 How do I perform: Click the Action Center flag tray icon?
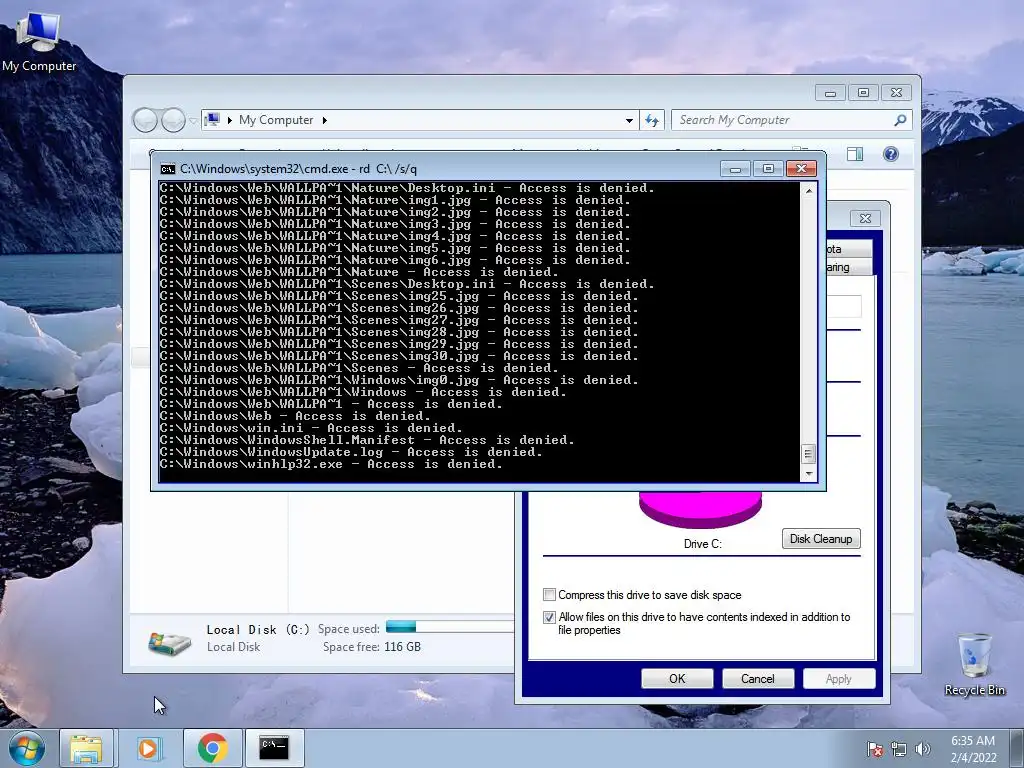(874, 749)
